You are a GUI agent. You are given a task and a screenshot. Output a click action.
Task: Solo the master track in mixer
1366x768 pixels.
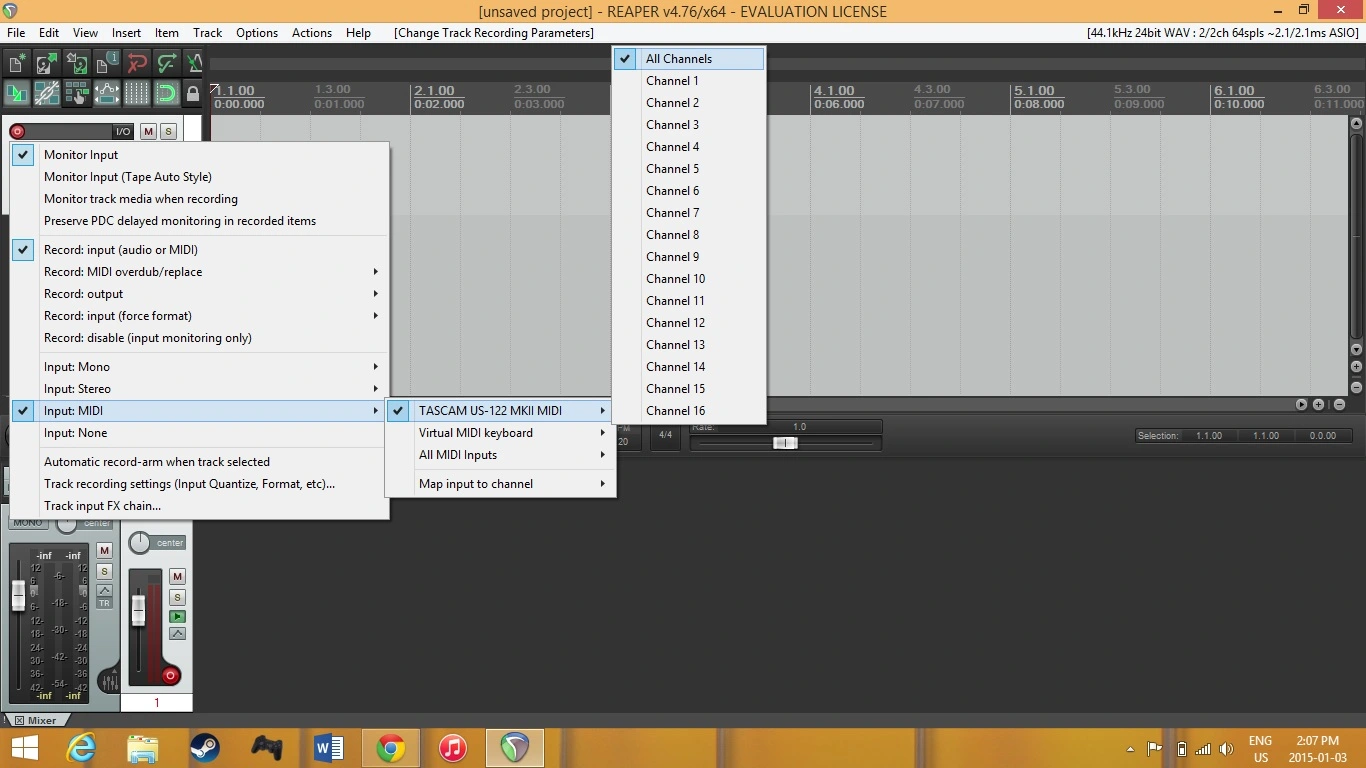tap(104, 571)
